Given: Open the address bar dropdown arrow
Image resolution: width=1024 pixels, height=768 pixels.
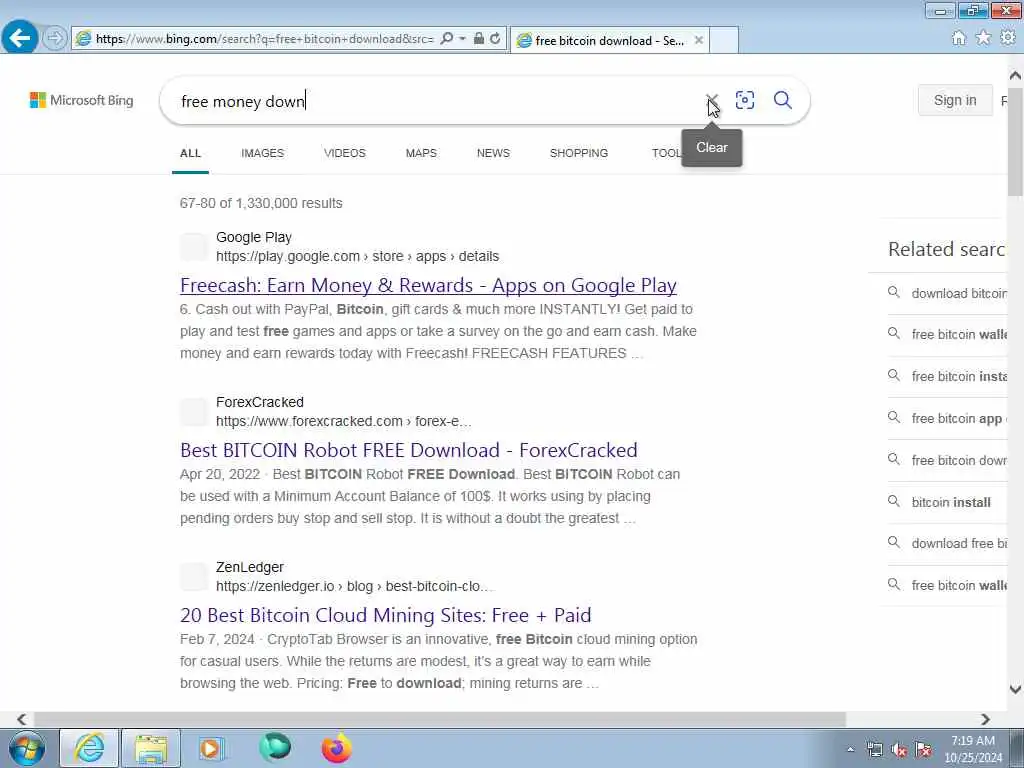Looking at the screenshot, I should coord(462,39).
